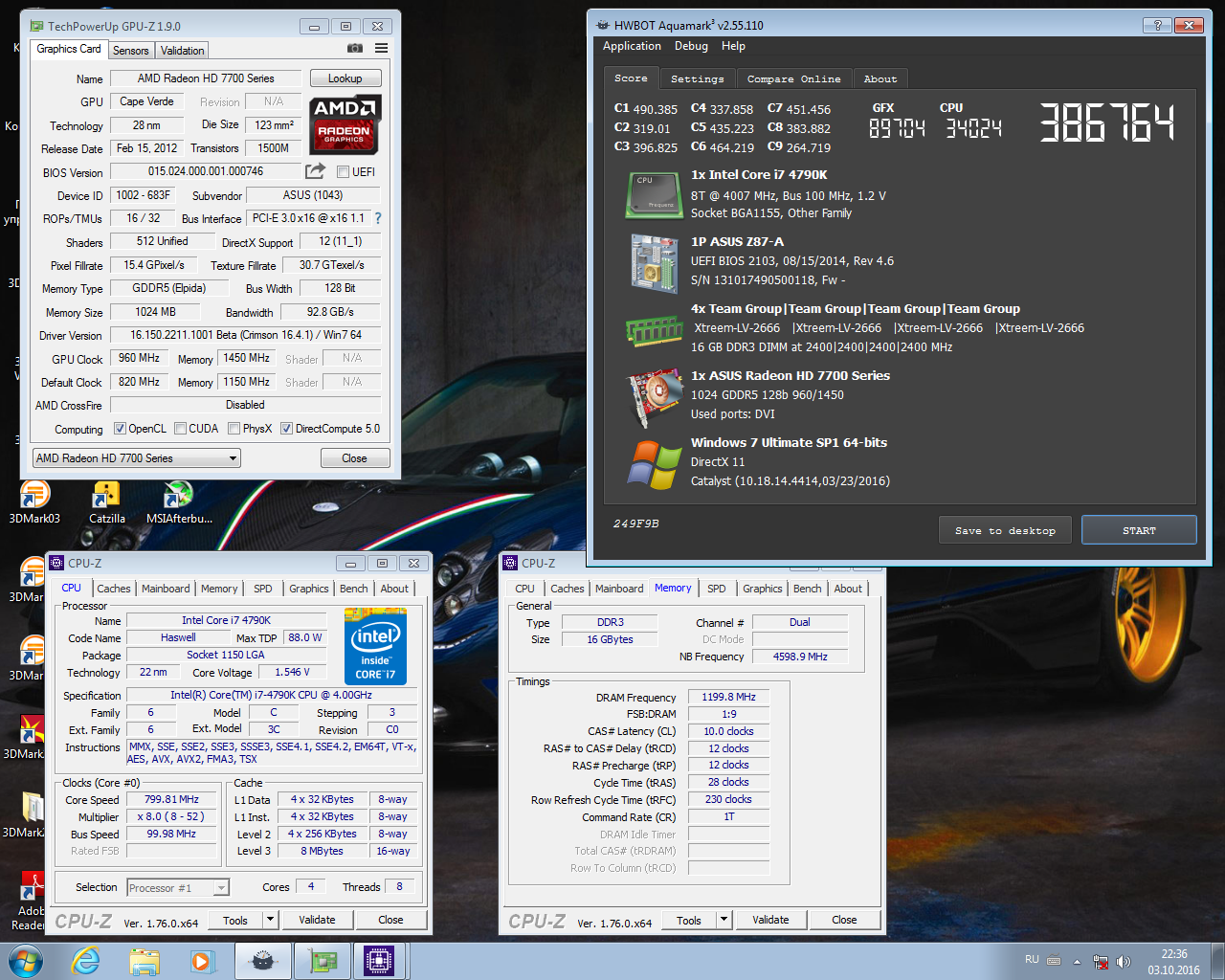This screenshot has height=980, width=1225.
Task: Click the CPU chip icon in Aquamark
Action: [654, 195]
